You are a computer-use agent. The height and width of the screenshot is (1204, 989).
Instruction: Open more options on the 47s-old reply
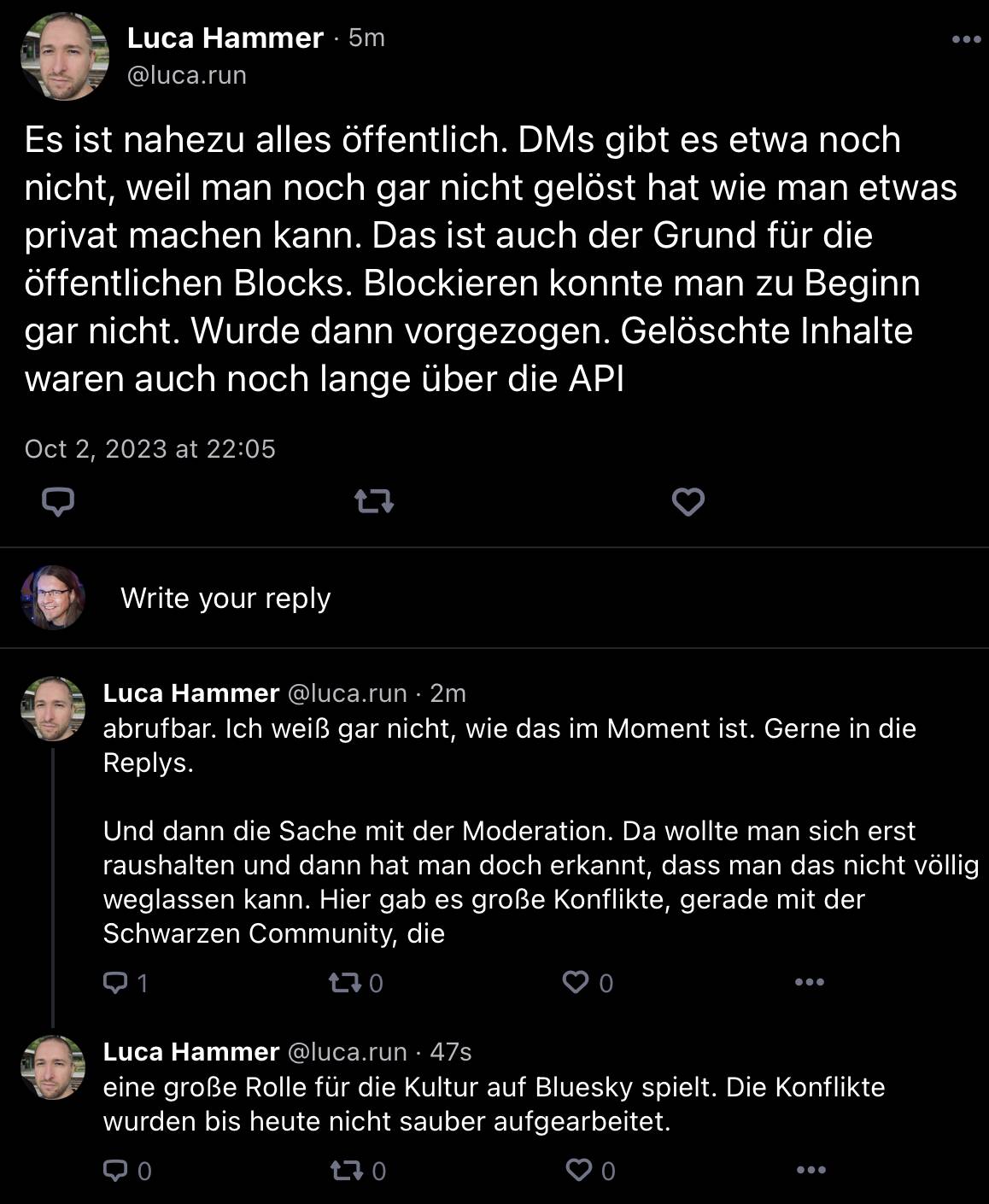click(811, 1170)
